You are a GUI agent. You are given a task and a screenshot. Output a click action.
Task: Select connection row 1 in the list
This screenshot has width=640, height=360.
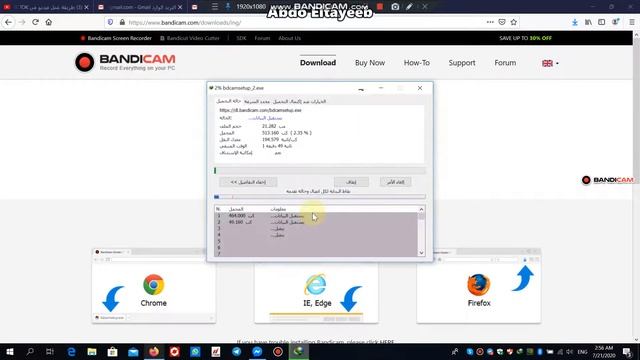tap(316, 216)
